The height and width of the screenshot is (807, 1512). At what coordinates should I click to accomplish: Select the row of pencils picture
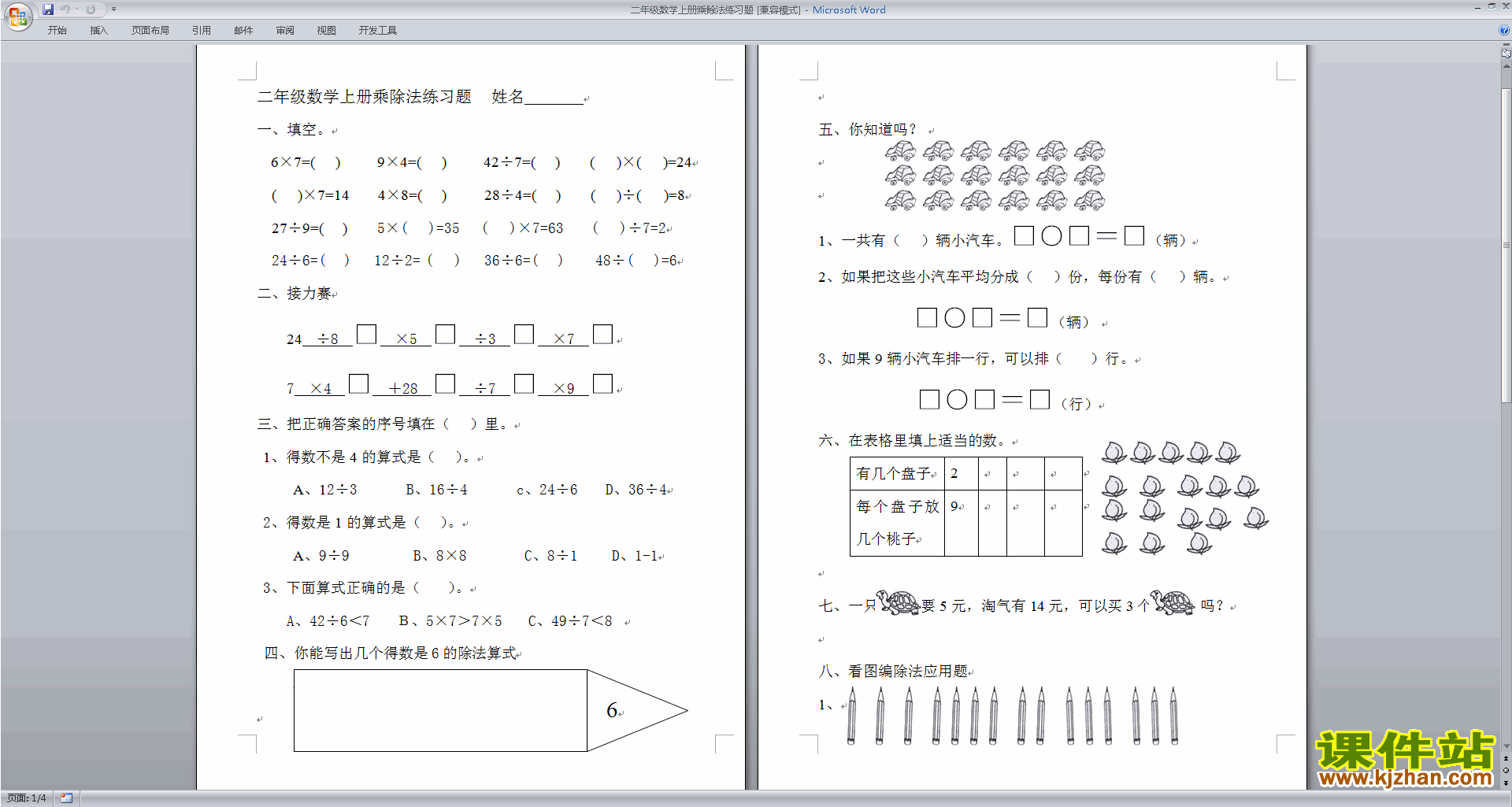(1013, 716)
